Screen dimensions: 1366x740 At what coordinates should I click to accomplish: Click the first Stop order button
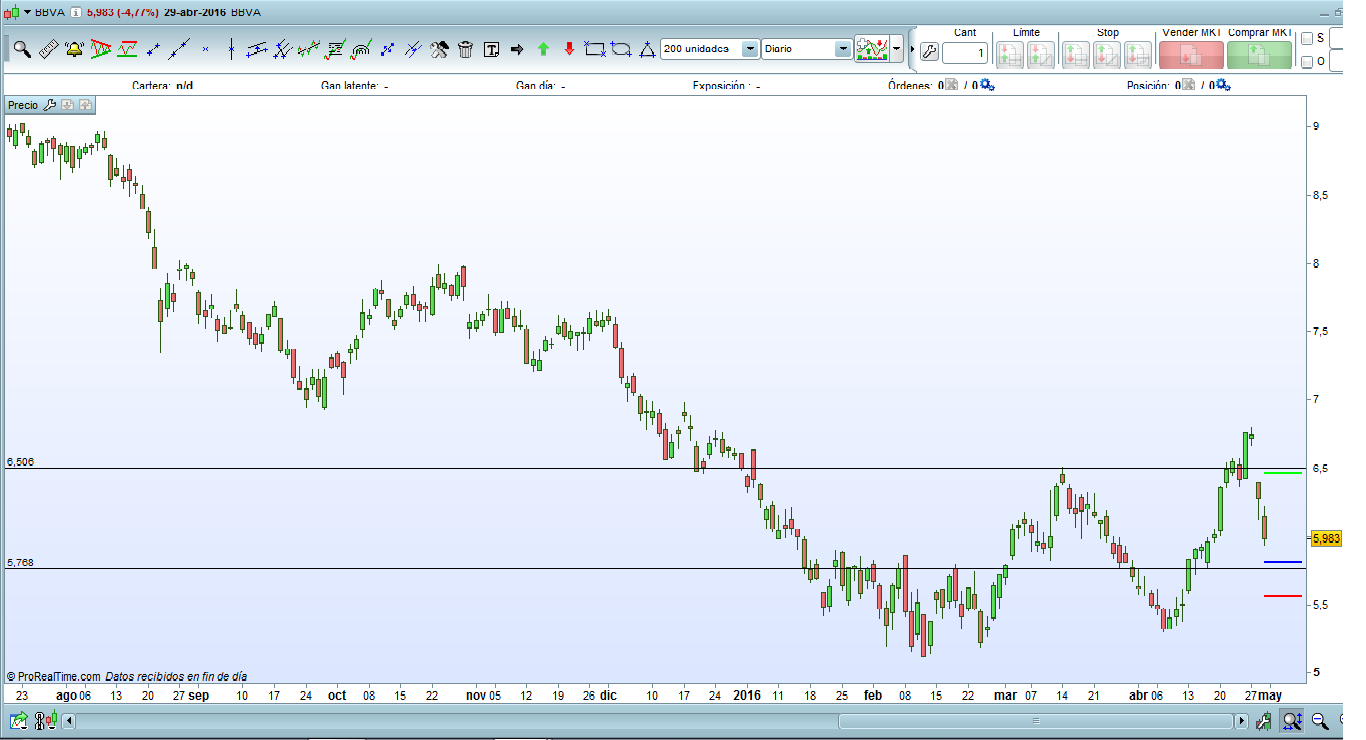coord(1076,54)
